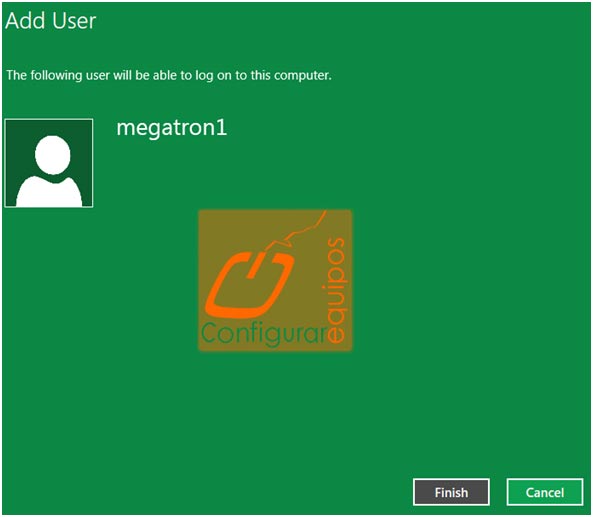Click the Finish button
593x517 pixels.
pos(451,492)
